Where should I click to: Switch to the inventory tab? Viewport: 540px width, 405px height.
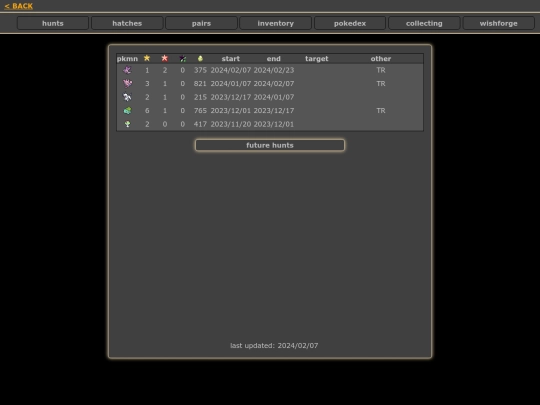pyautogui.click(x=276, y=23)
